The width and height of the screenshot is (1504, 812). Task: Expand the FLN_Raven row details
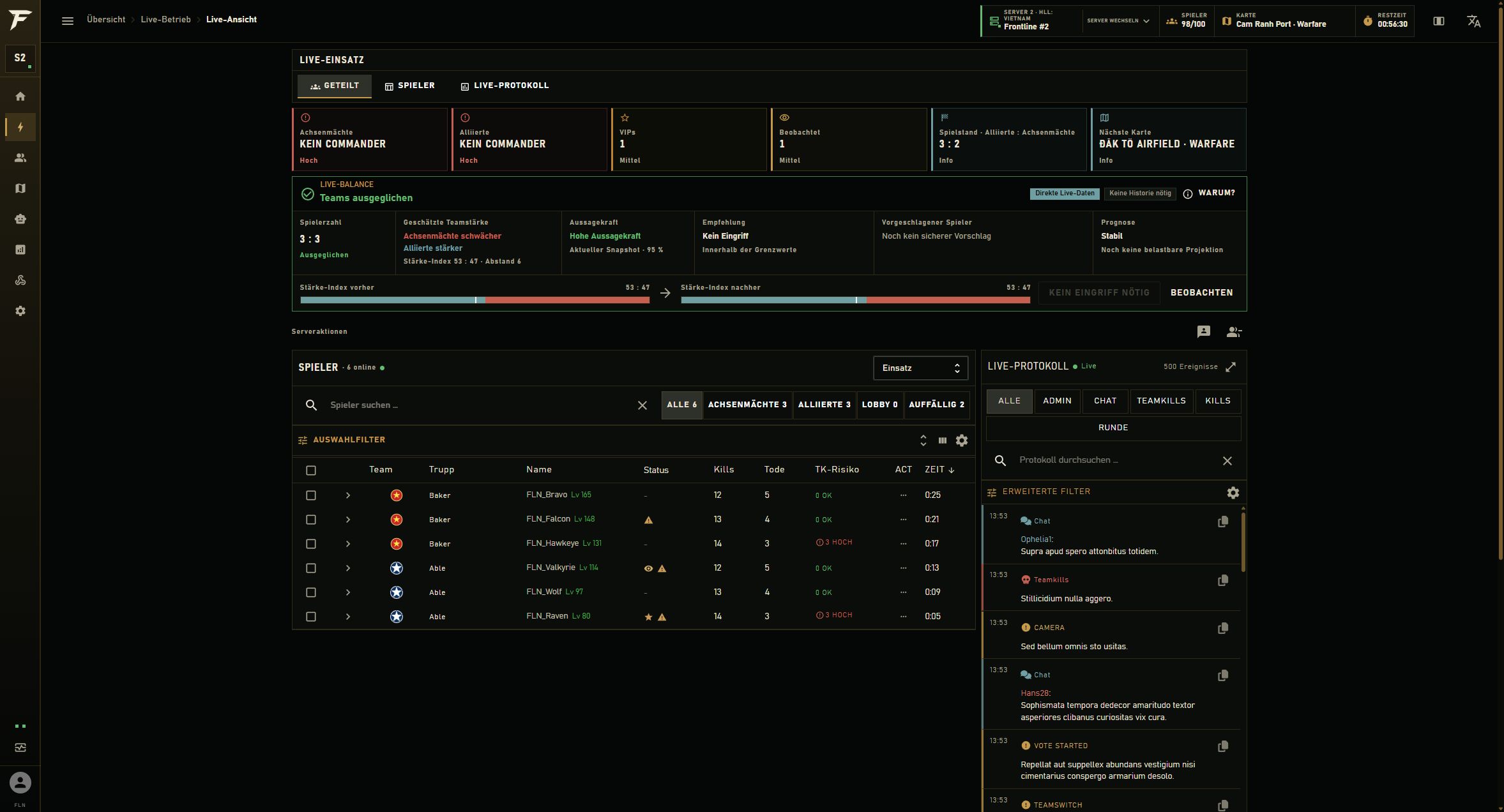click(348, 617)
